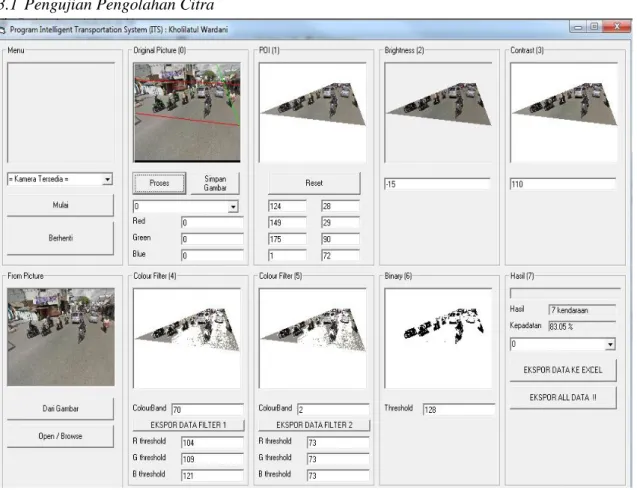Open the dropdown in the Hasil panel
Image resolution: width=637 pixels, height=490 pixels.
click(x=610, y=345)
